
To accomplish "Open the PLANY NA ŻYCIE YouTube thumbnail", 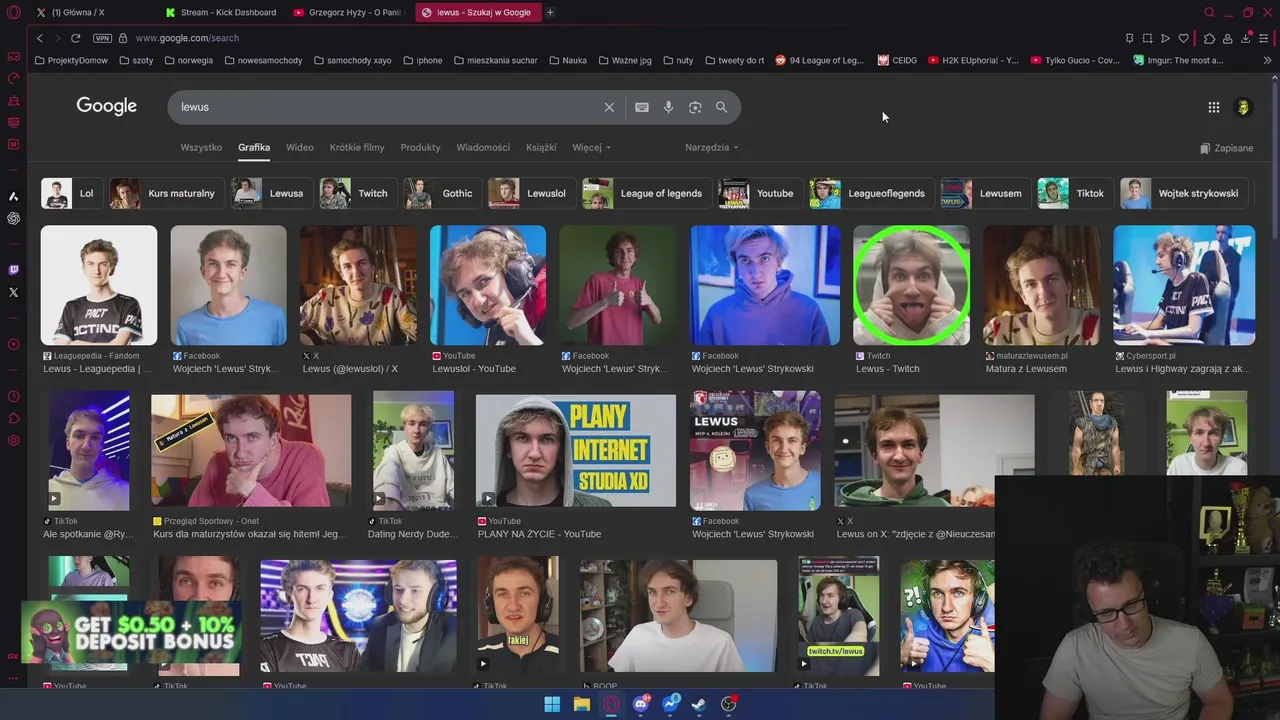I will coord(576,450).
